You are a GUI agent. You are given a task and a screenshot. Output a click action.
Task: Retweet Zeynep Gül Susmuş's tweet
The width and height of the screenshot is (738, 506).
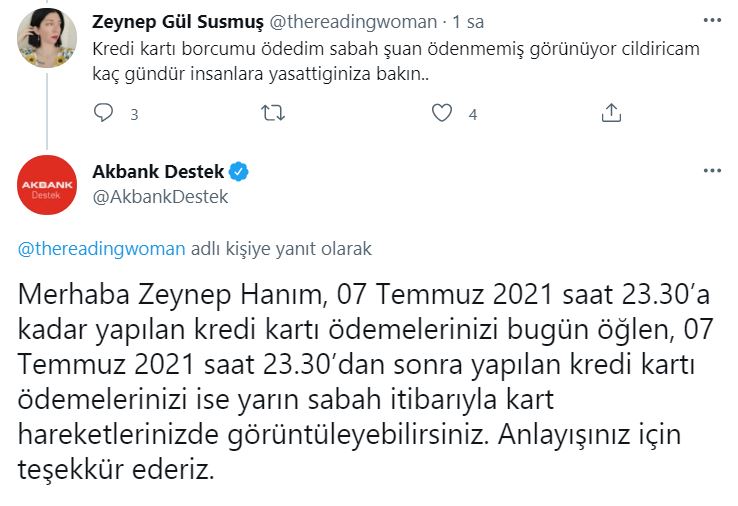tap(272, 114)
